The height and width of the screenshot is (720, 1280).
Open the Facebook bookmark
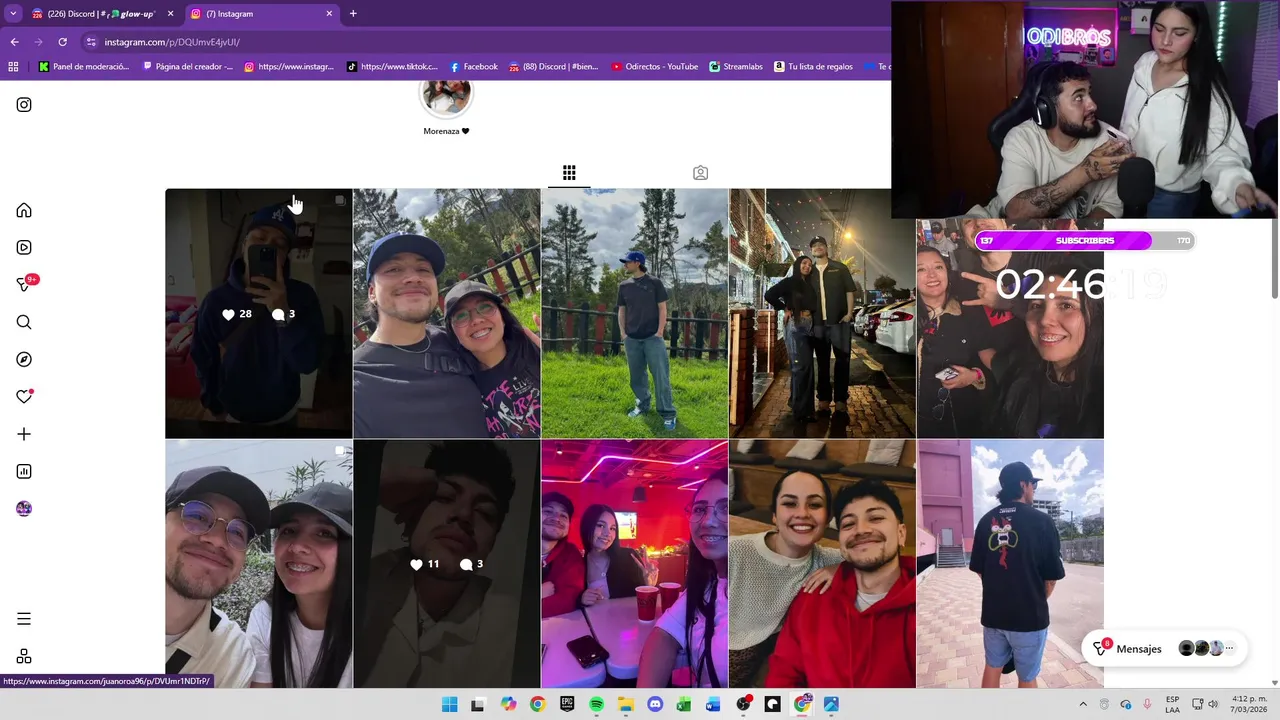pos(473,67)
